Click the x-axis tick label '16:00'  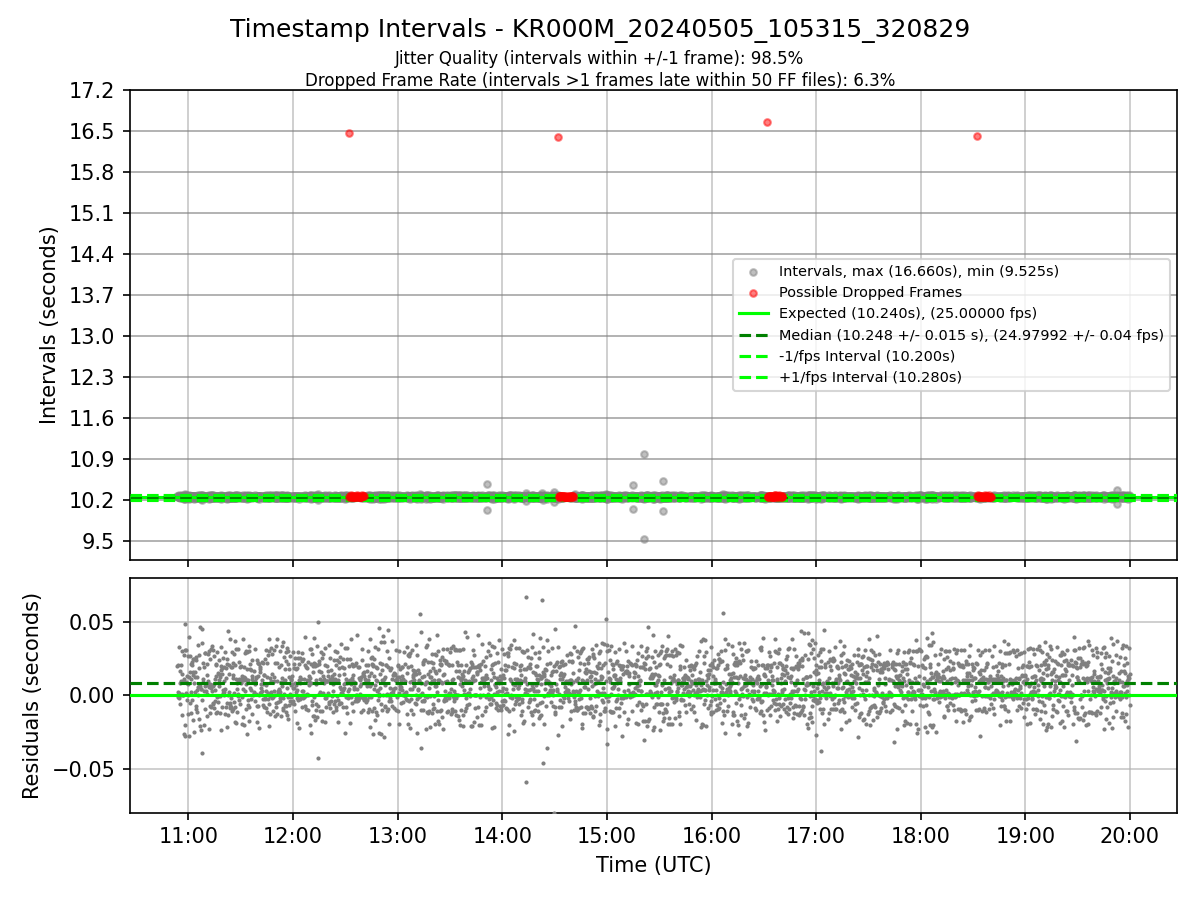click(x=711, y=835)
